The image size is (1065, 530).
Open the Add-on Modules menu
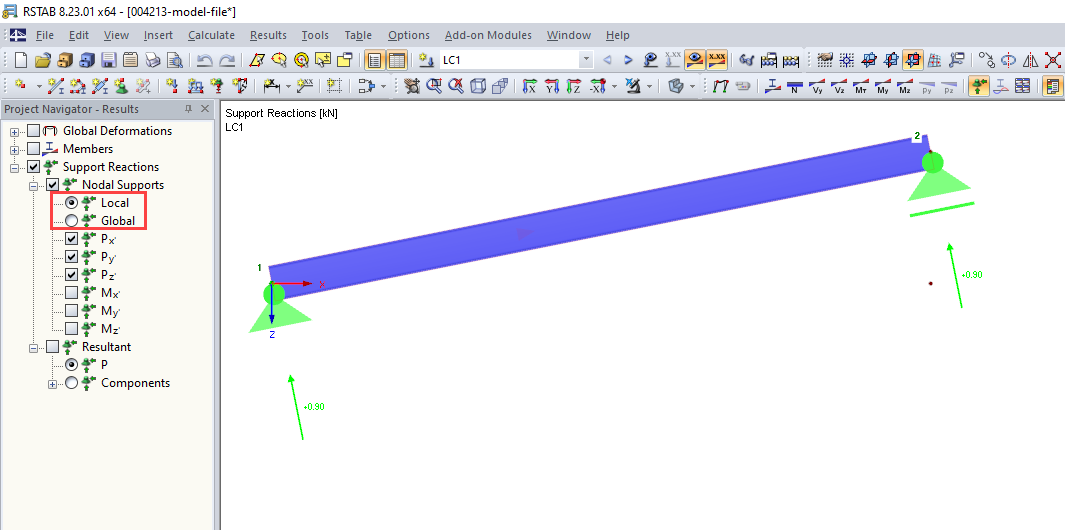click(488, 35)
